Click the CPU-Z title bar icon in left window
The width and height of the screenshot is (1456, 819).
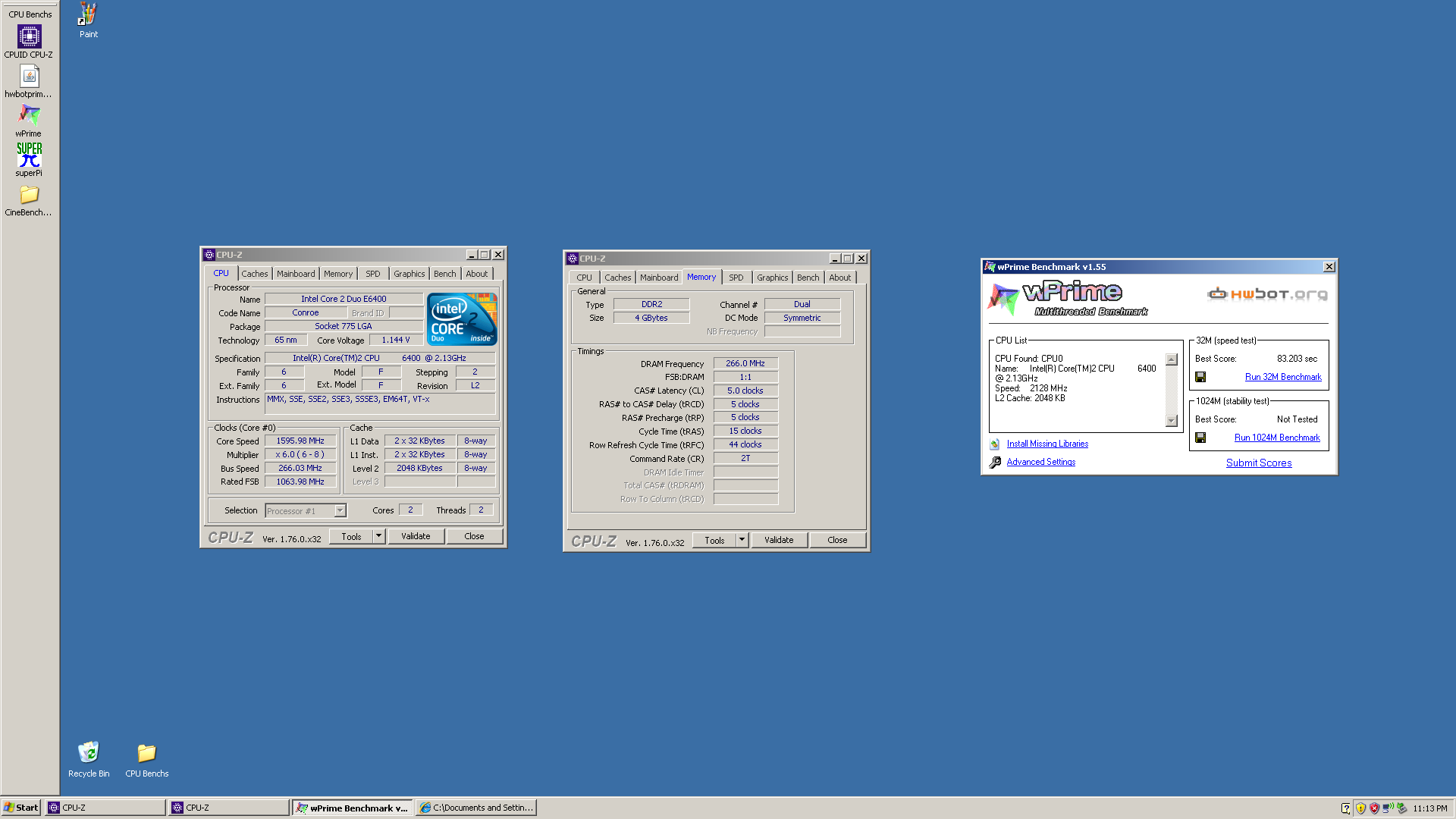(x=209, y=255)
